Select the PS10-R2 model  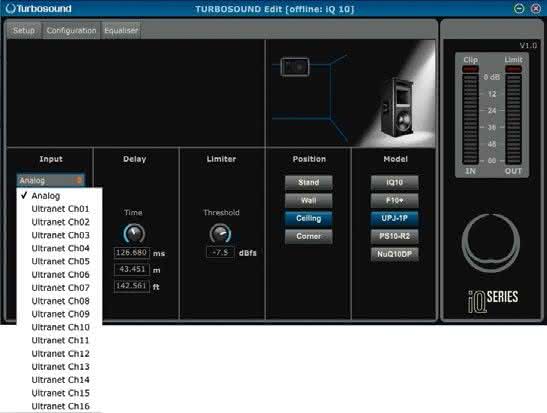point(395,236)
